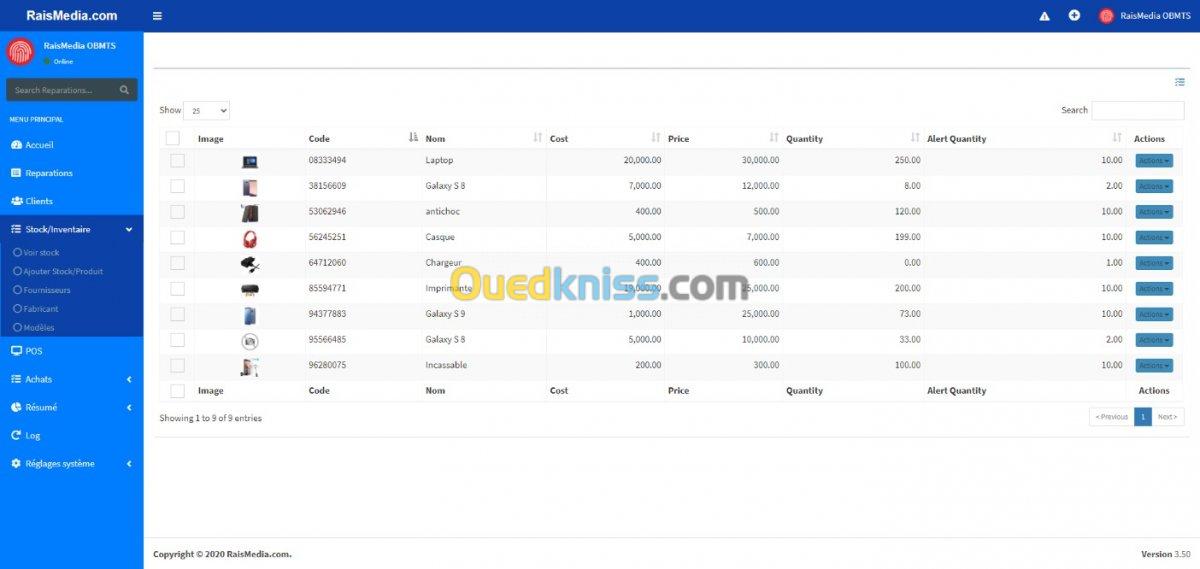
Task: Click the Laptop product thumbnail image
Action: (250, 161)
